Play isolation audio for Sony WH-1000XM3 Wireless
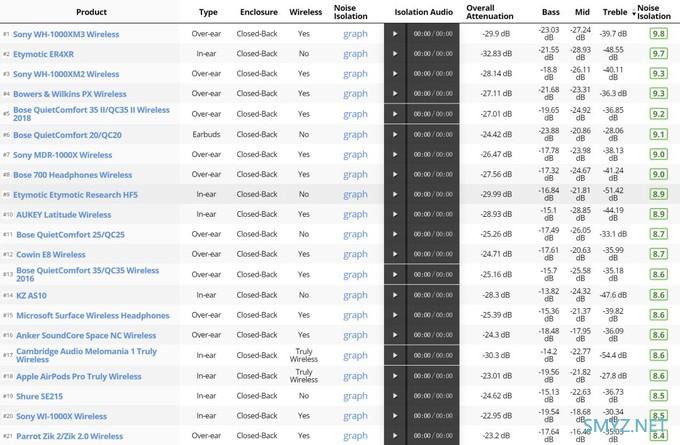 click(395, 34)
